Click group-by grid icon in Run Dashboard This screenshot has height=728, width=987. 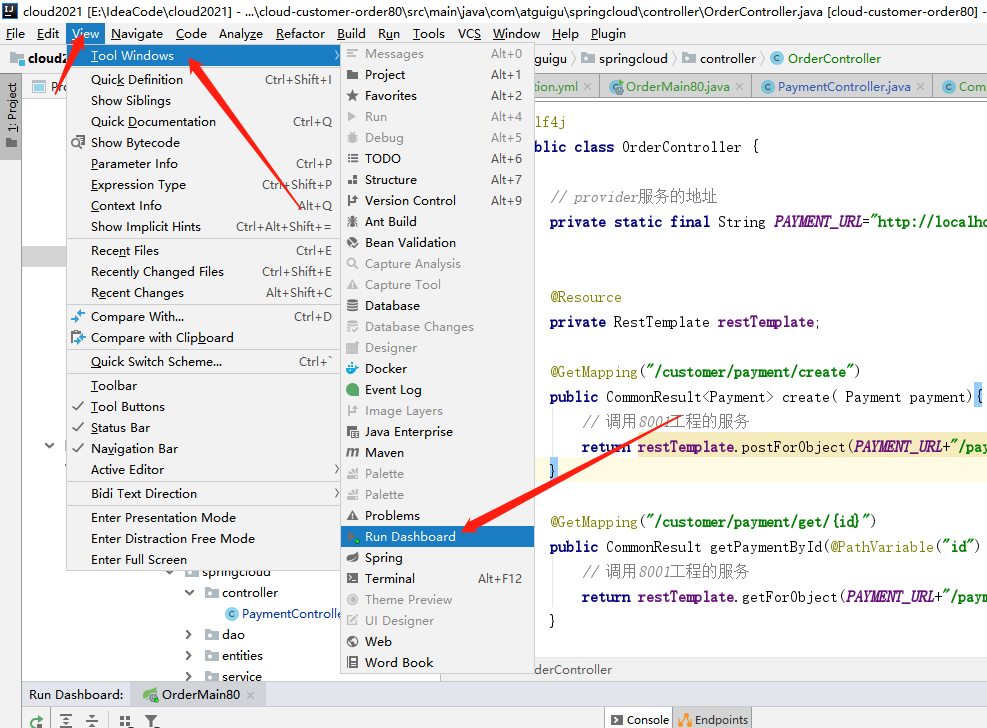[125, 721]
